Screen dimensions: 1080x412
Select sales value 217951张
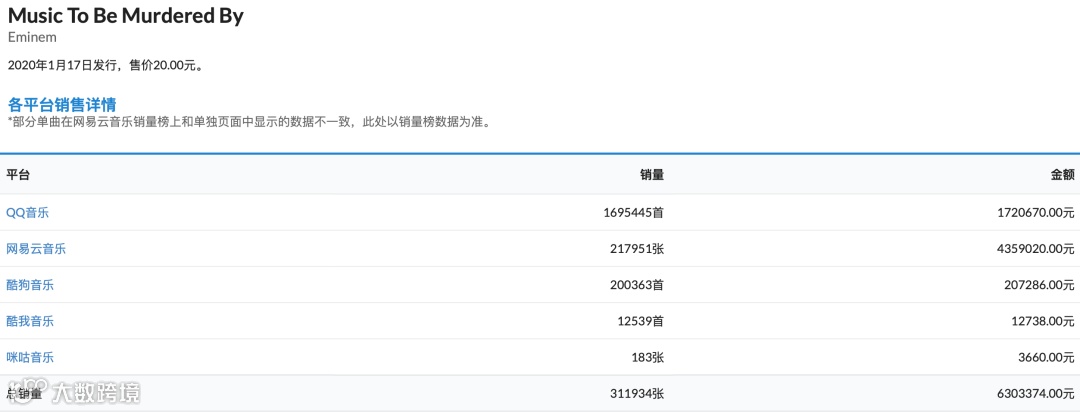pyautogui.click(x=637, y=249)
